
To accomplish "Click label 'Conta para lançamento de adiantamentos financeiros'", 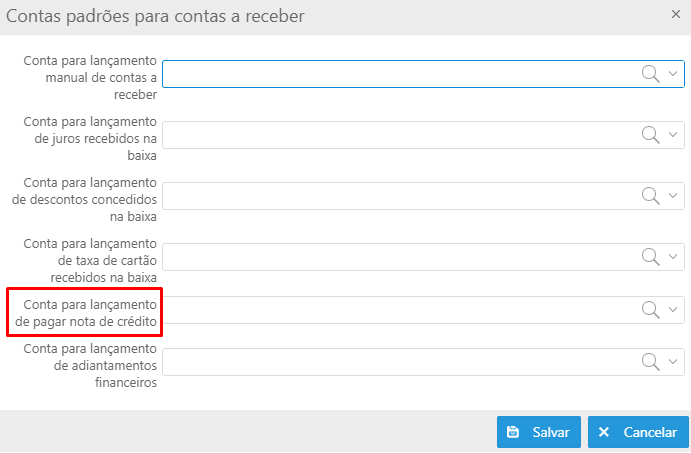I will [x=90, y=365].
